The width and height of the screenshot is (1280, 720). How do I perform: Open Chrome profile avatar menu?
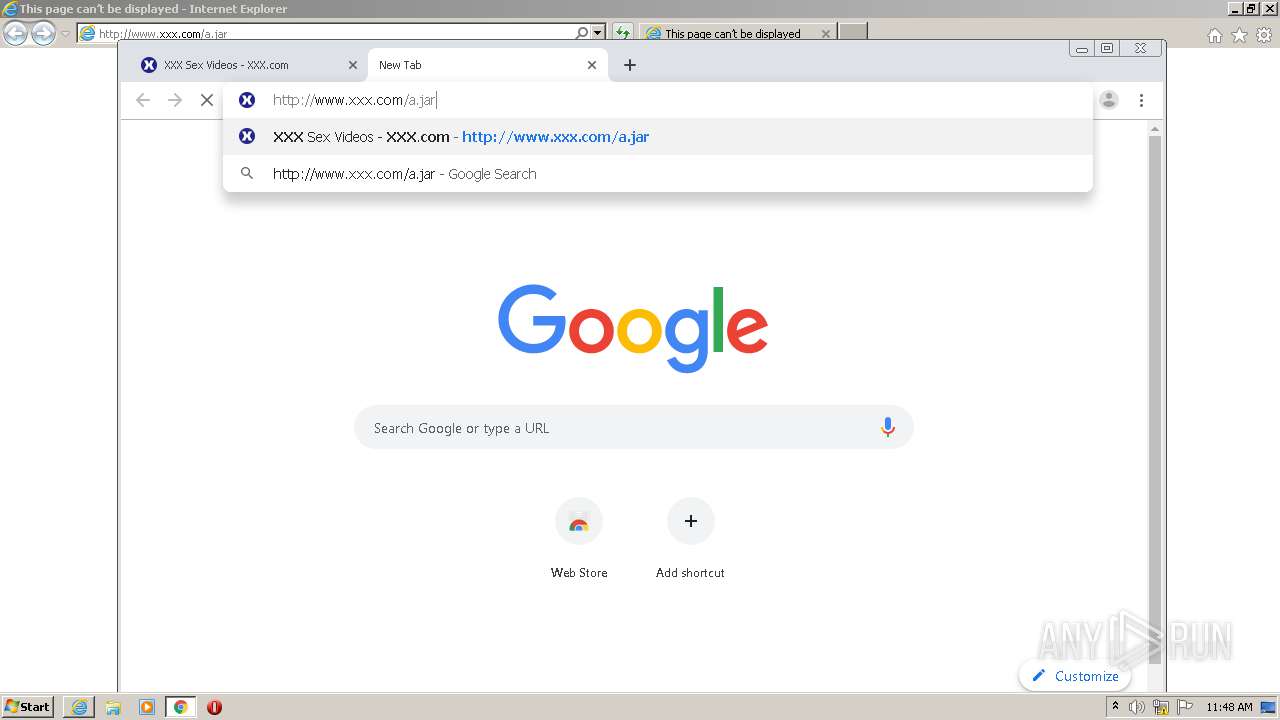(1109, 100)
